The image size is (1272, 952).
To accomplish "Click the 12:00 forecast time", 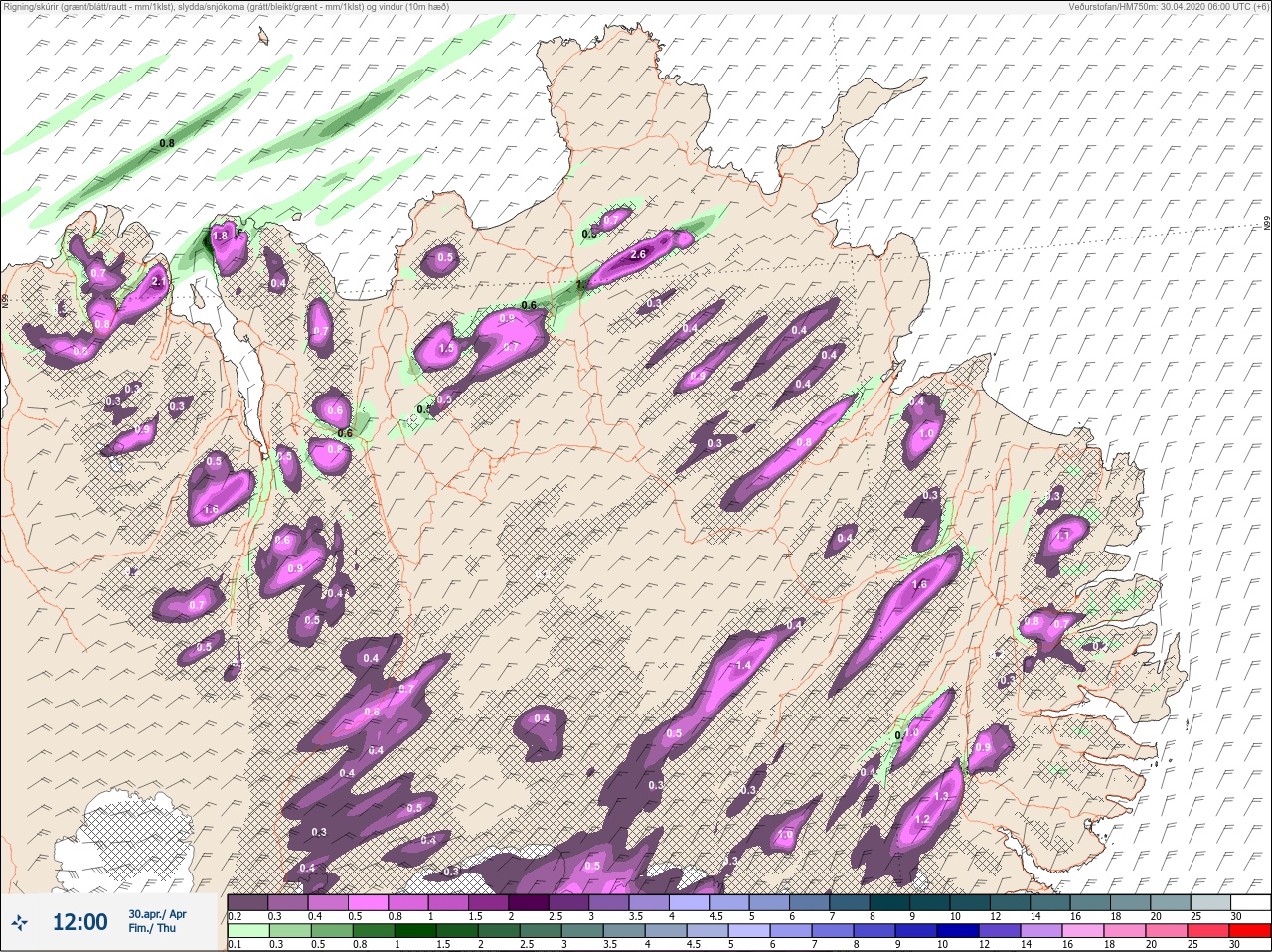I will coord(79,923).
